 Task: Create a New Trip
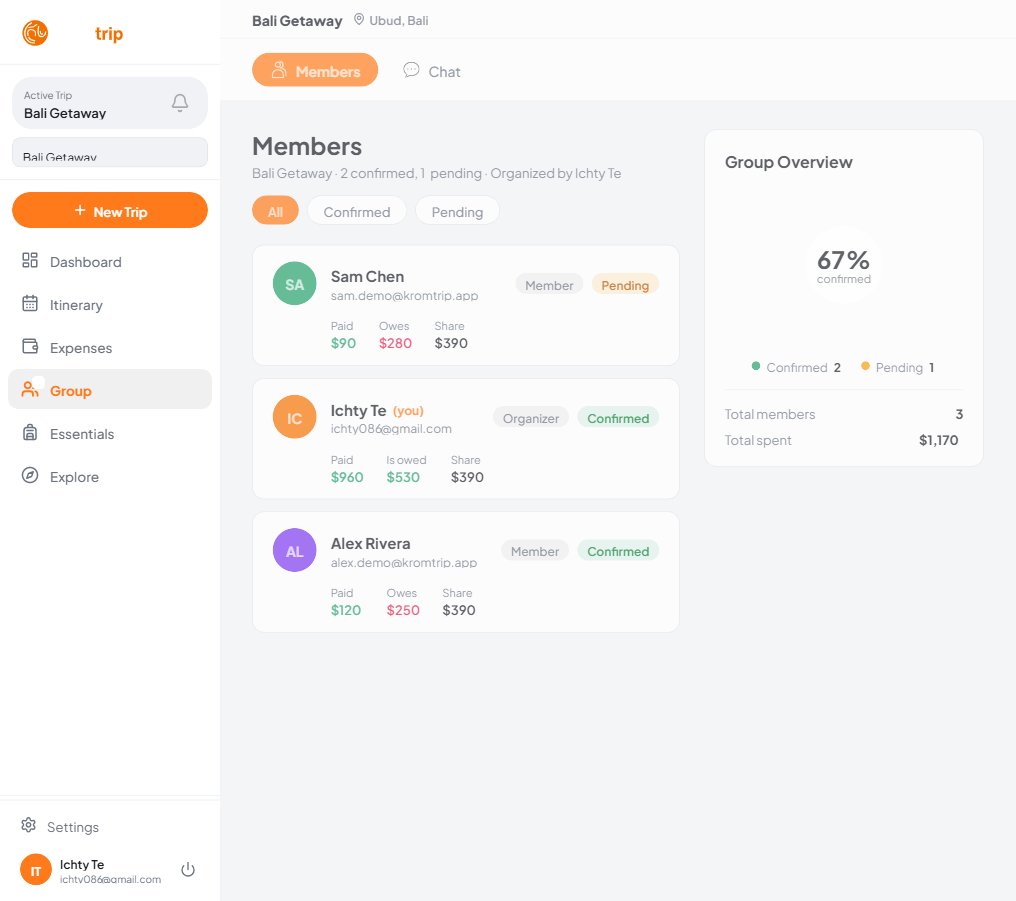pos(110,211)
